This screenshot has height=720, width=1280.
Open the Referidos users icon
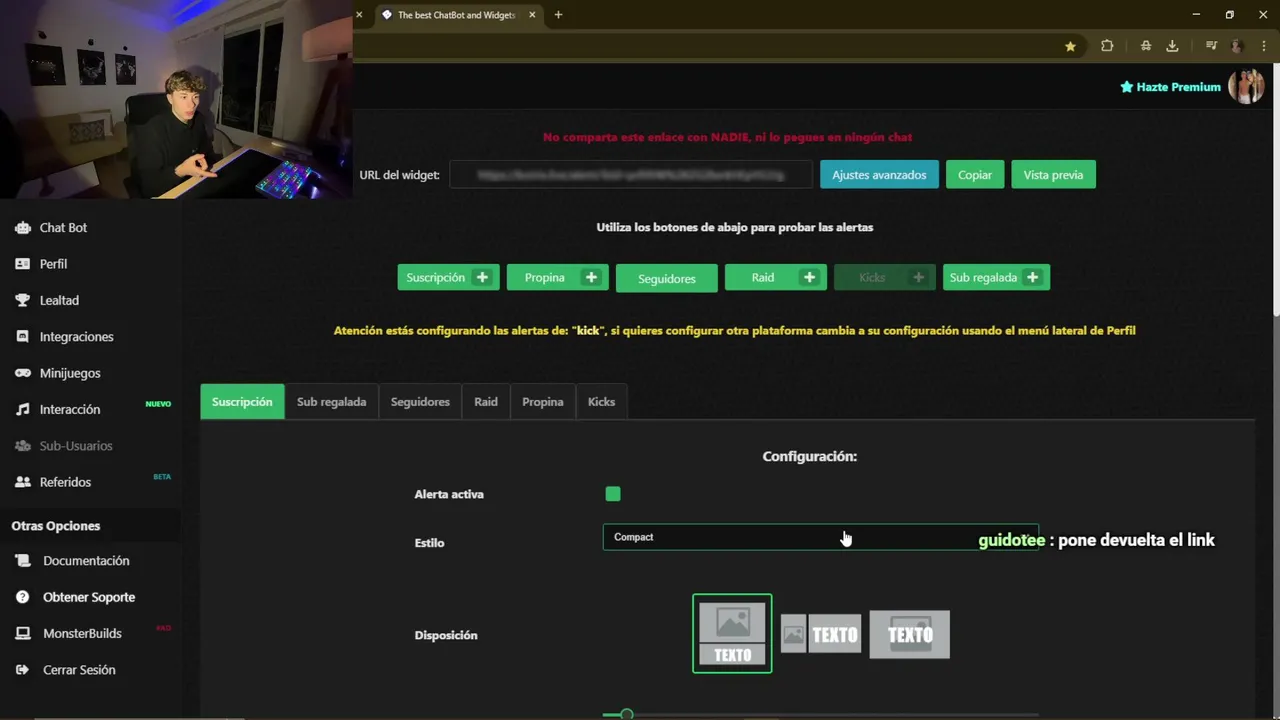click(x=22, y=482)
